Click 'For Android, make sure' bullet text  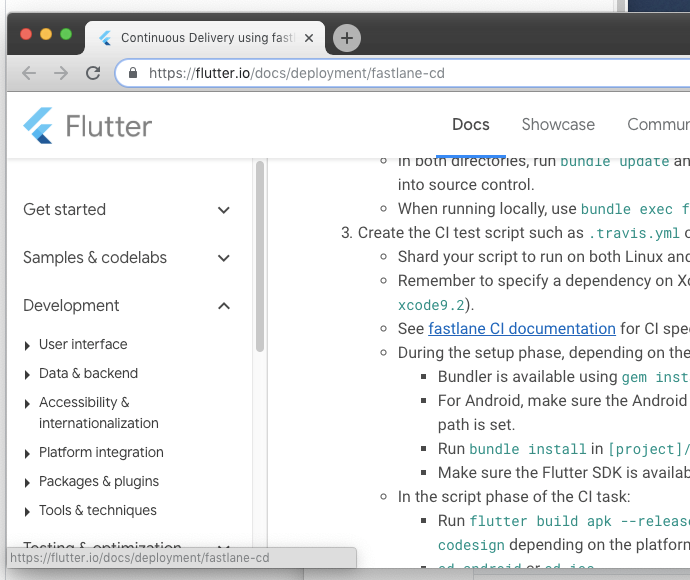click(564, 401)
